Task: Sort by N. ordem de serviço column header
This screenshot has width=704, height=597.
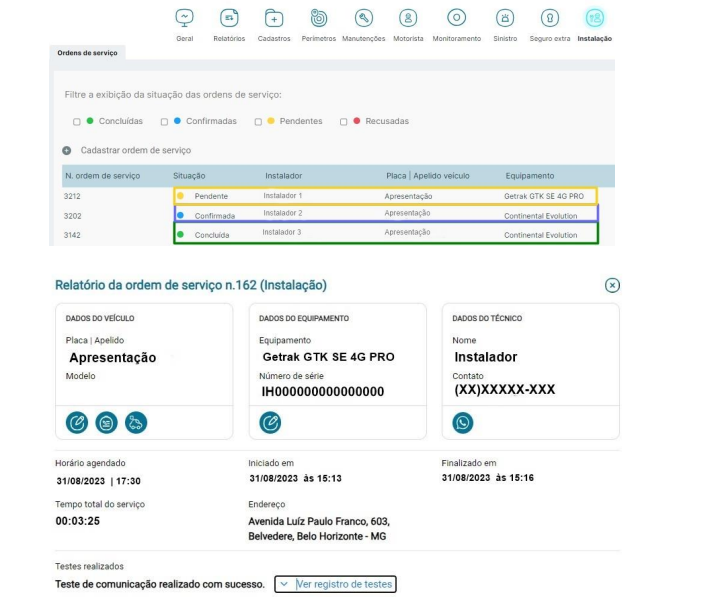Action: point(103,176)
